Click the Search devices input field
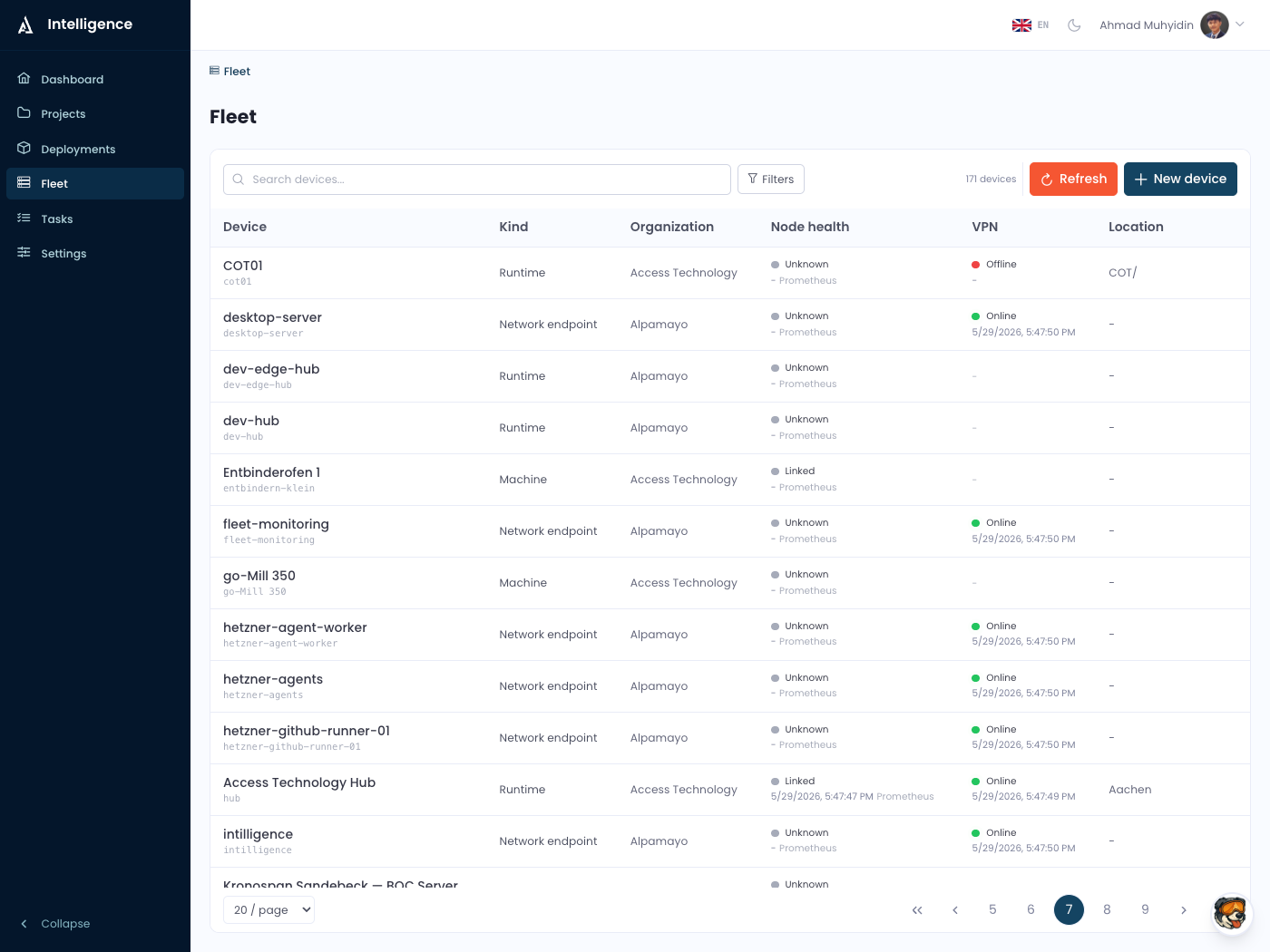This screenshot has height=952, width=1270. 477,180
